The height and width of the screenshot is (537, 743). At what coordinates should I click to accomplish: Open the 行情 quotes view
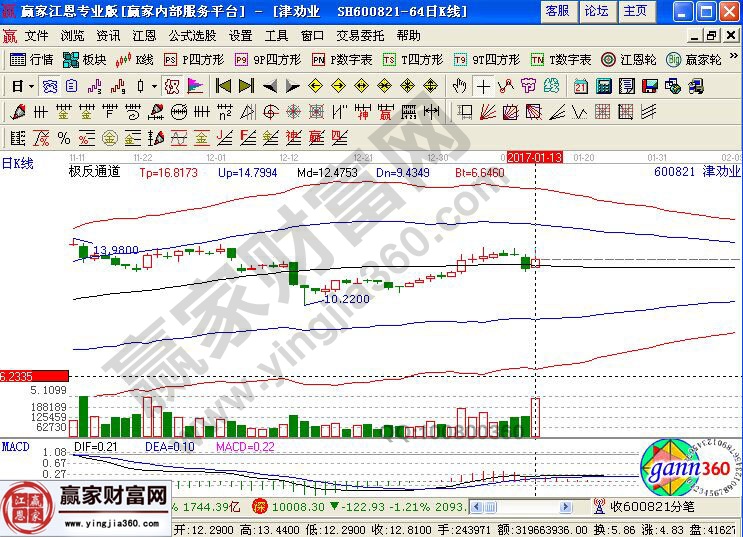(x=32, y=60)
